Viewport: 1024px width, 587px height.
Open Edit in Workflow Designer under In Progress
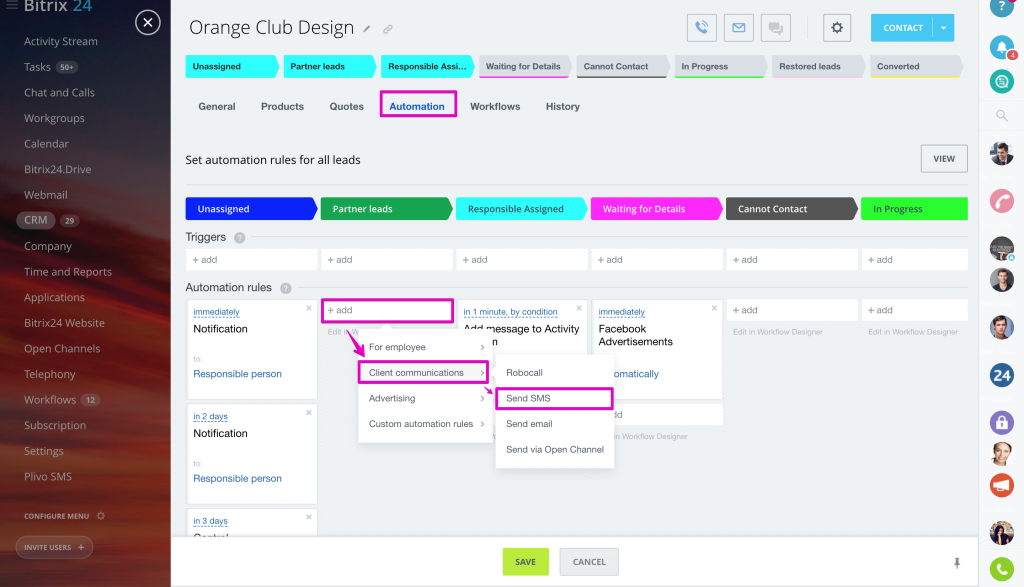[x=912, y=332]
